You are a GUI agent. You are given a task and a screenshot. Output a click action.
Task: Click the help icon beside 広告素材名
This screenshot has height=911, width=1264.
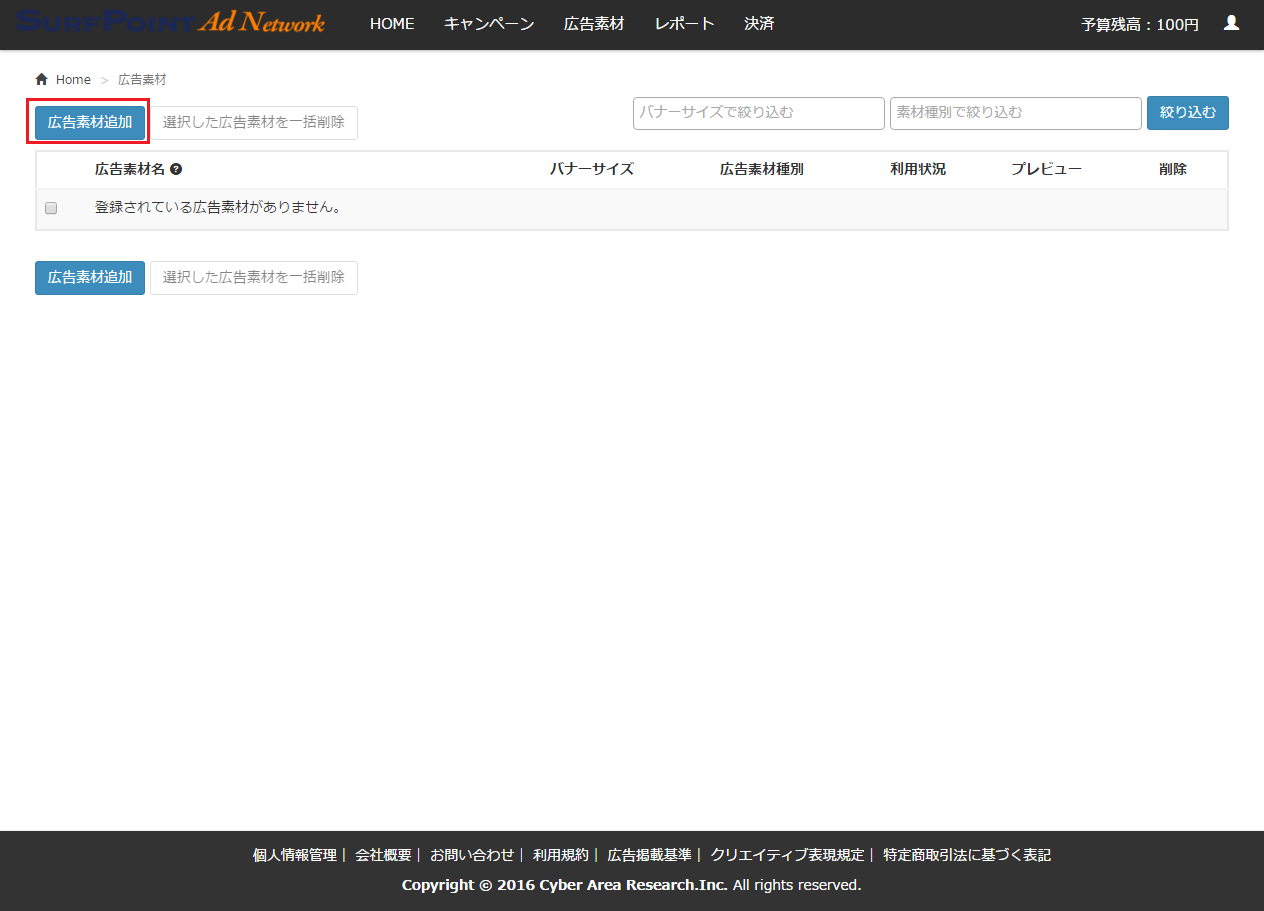(x=176, y=170)
